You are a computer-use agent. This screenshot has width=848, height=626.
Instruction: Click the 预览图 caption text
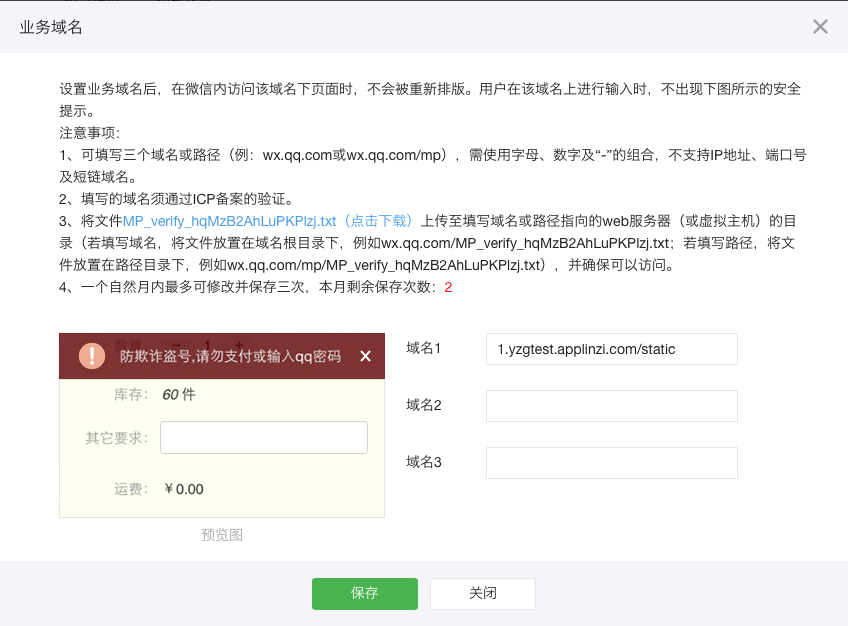[222, 535]
